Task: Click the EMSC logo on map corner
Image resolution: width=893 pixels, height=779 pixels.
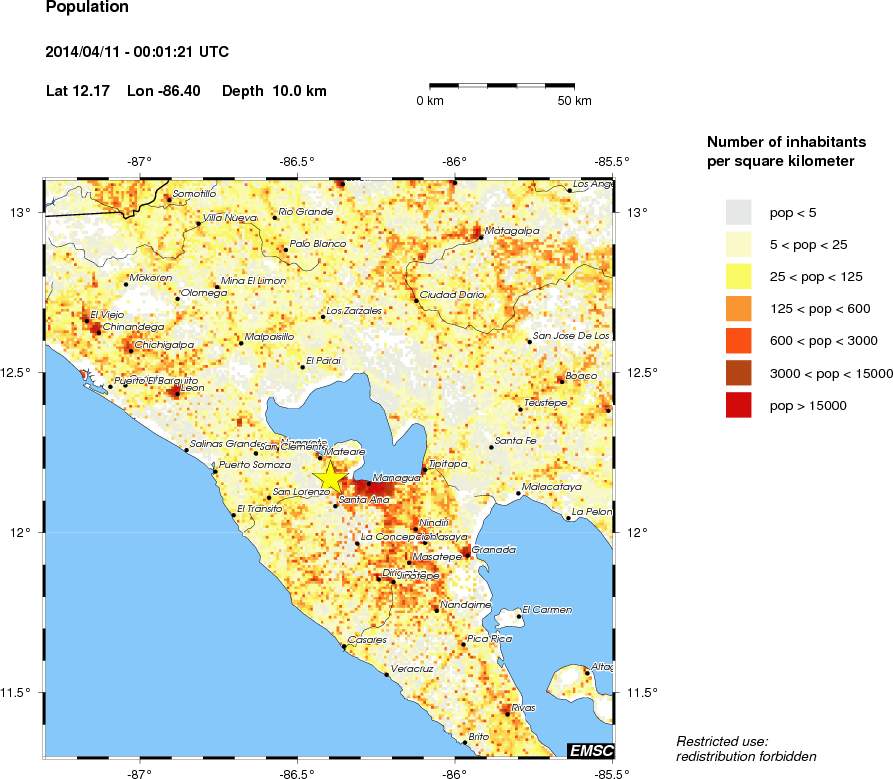Action: pyautogui.click(x=590, y=750)
